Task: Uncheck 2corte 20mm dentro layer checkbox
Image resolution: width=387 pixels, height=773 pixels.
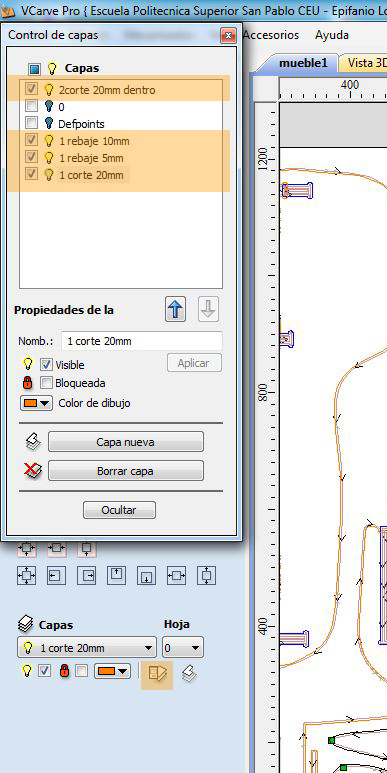Action: point(32,89)
